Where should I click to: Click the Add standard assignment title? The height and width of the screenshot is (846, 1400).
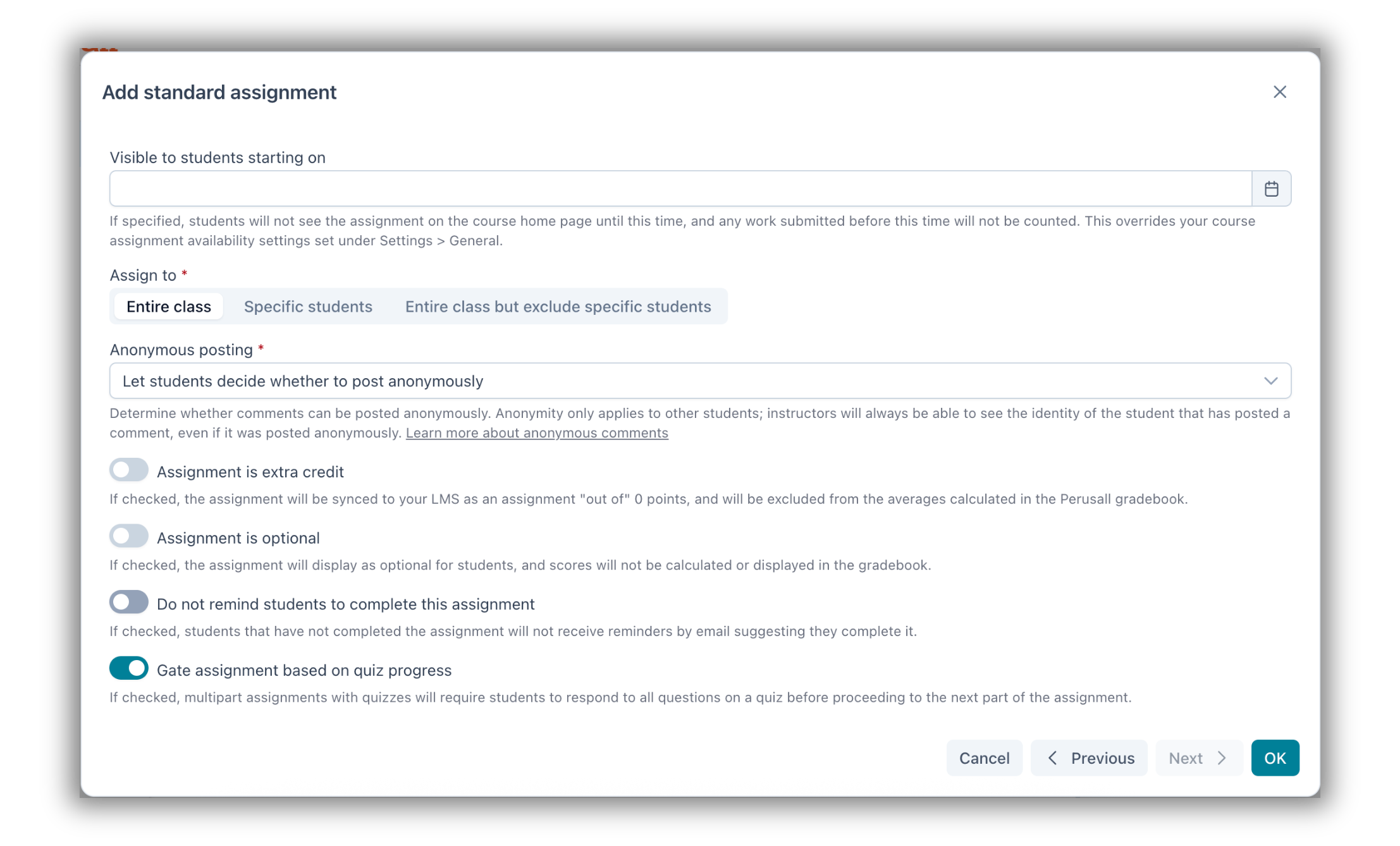219,92
